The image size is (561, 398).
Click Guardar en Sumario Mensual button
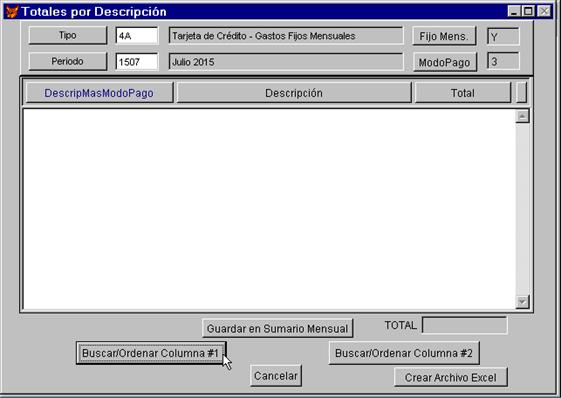(277, 329)
